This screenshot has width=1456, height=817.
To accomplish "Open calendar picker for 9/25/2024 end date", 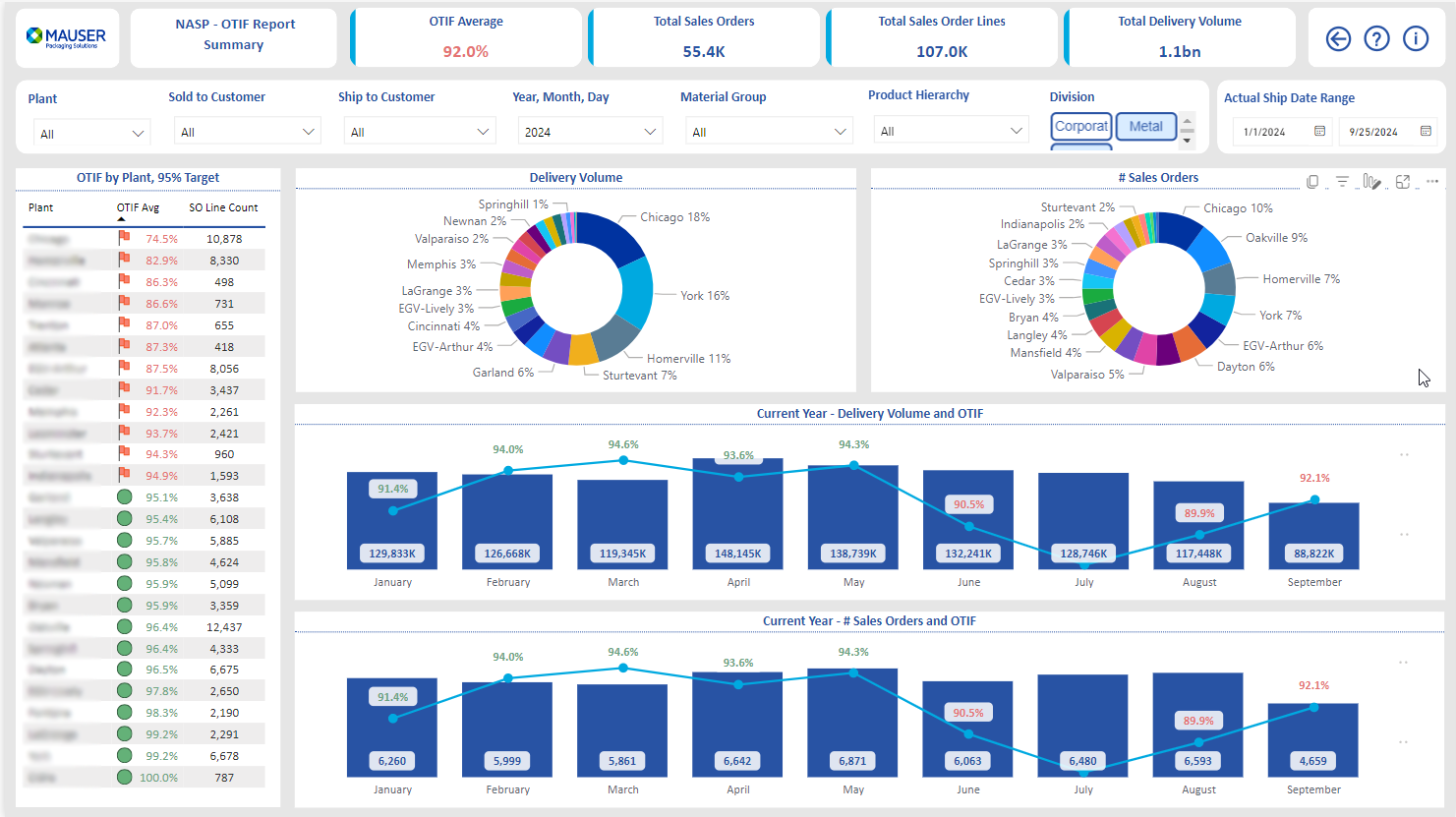I will (x=1426, y=131).
